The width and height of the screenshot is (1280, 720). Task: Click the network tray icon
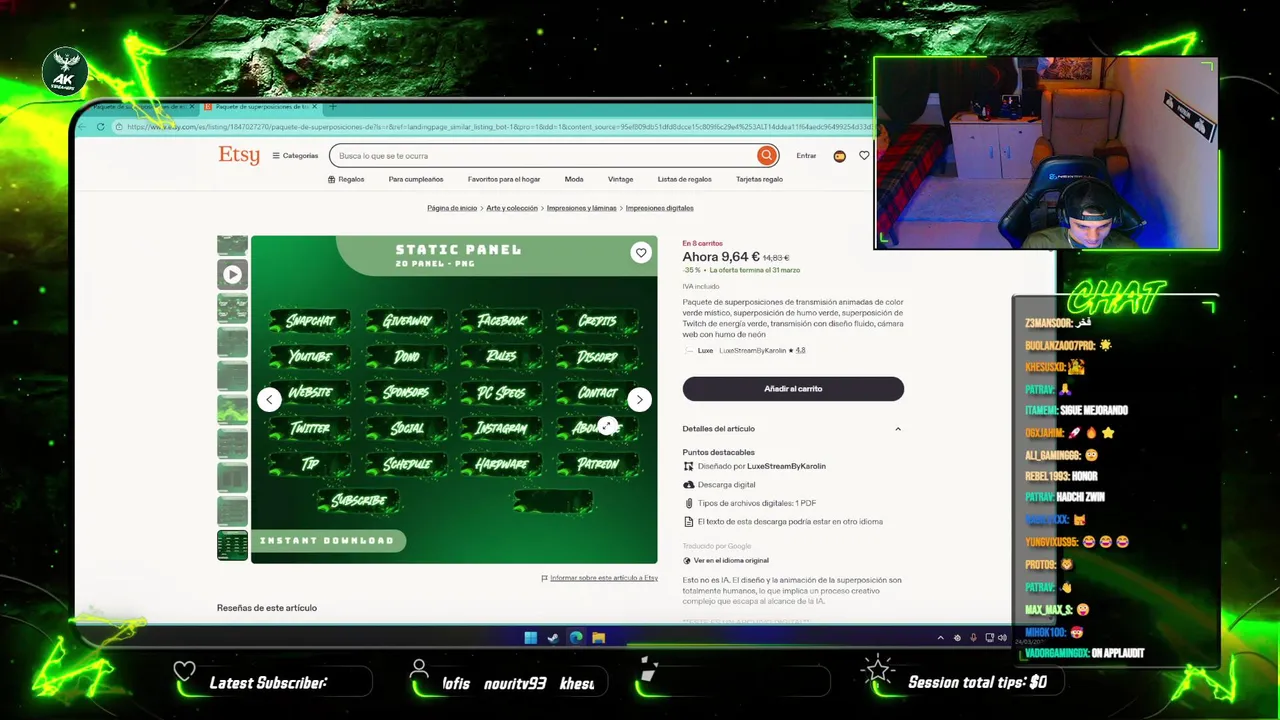(x=989, y=638)
